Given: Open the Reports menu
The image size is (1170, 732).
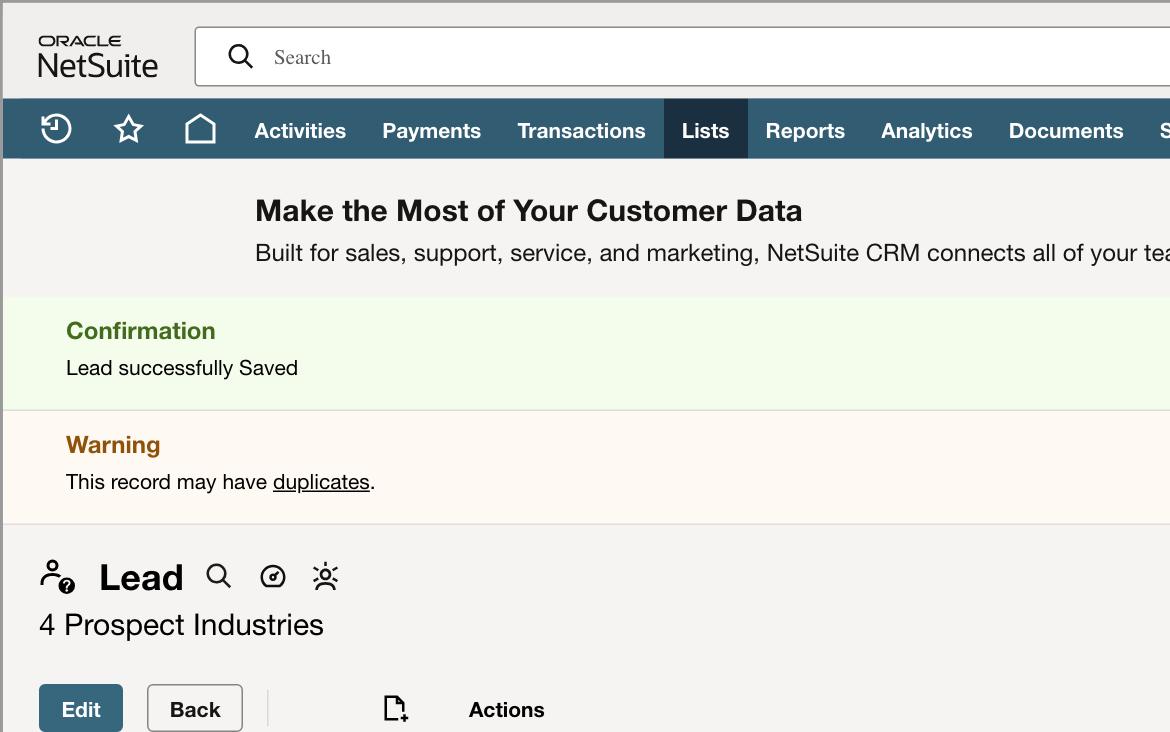Looking at the screenshot, I should tap(805, 131).
